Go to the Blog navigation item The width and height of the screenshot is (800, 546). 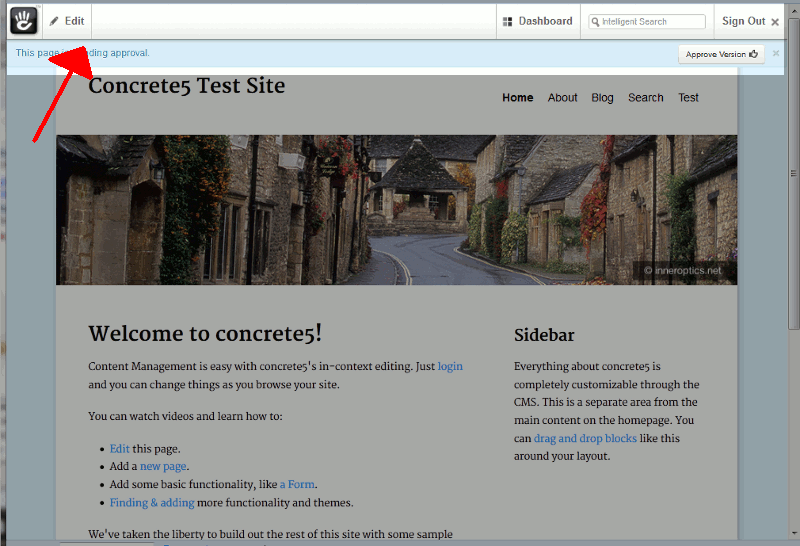(x=602, y=98)
